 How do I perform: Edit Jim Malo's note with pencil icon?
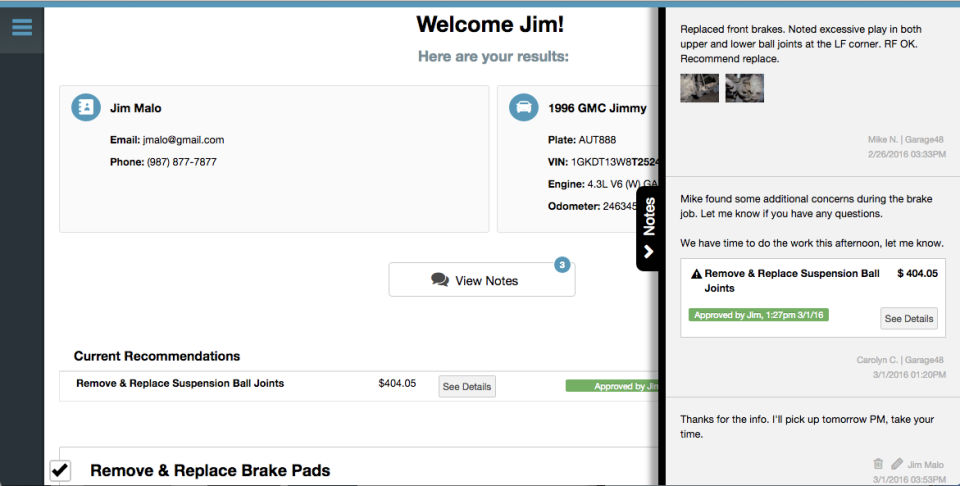[x=896, y=464]
